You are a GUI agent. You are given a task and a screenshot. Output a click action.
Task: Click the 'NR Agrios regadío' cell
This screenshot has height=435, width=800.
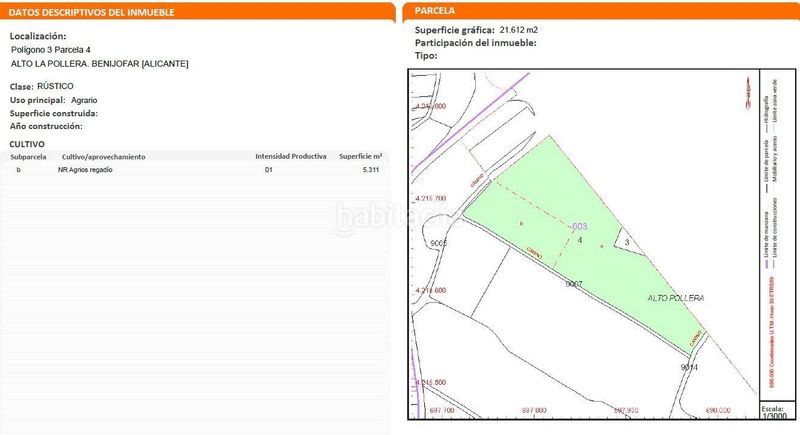pyautogui.click(x=85, y=170)
